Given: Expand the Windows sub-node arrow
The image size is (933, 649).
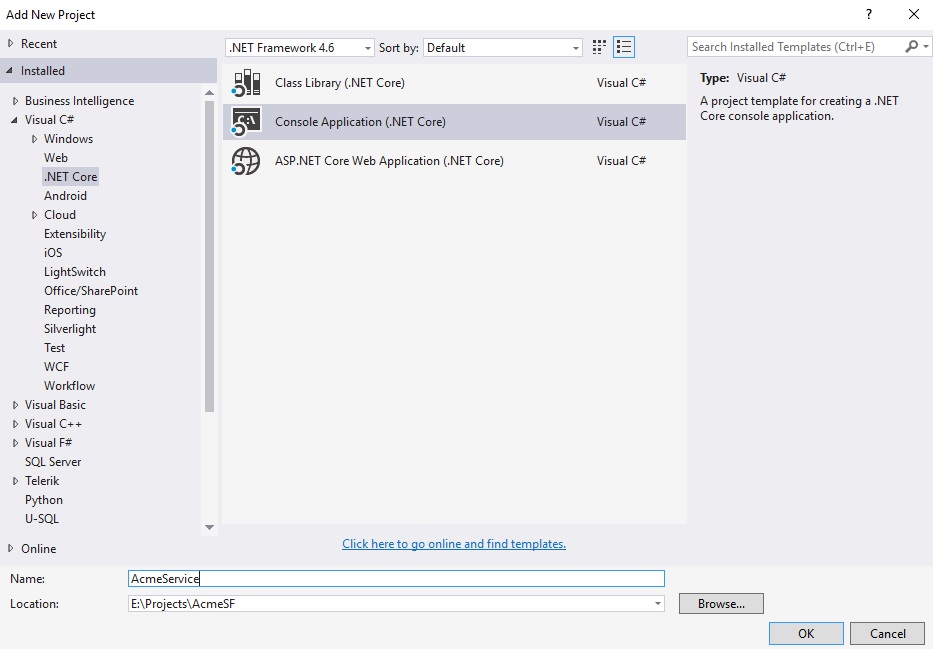Looking at the screenshot, I should pyautogui.click(x=35, y=139).
